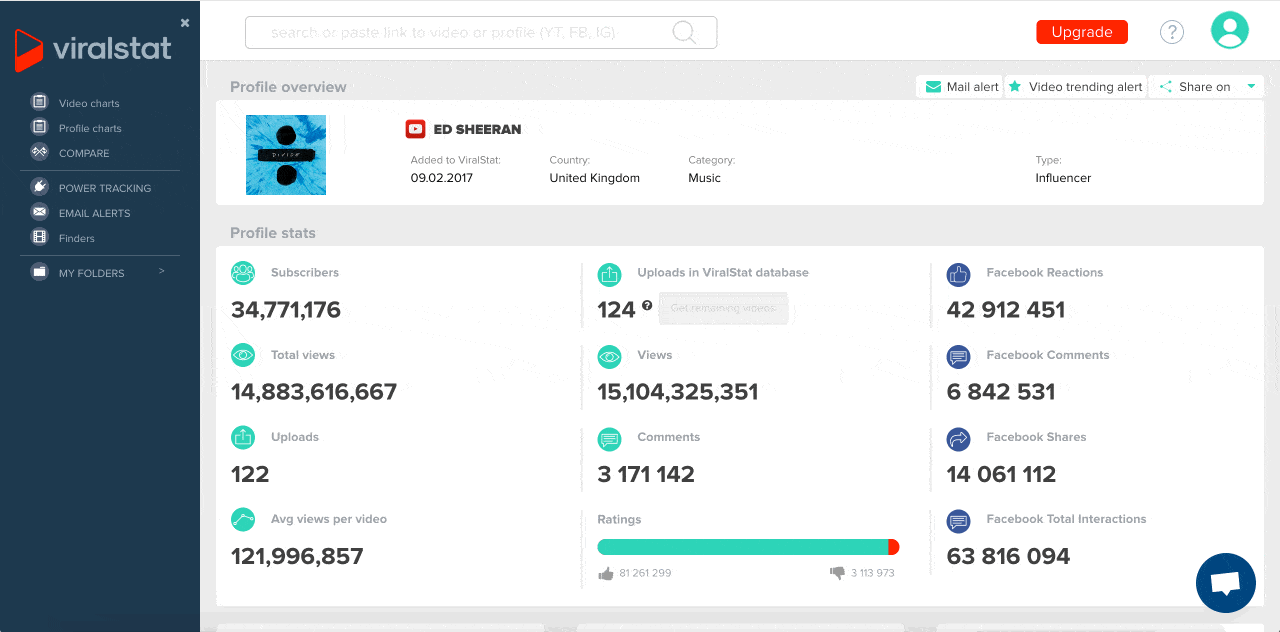Click the Video trending alert button
1280x632 pixels.
pos(1075,87)
